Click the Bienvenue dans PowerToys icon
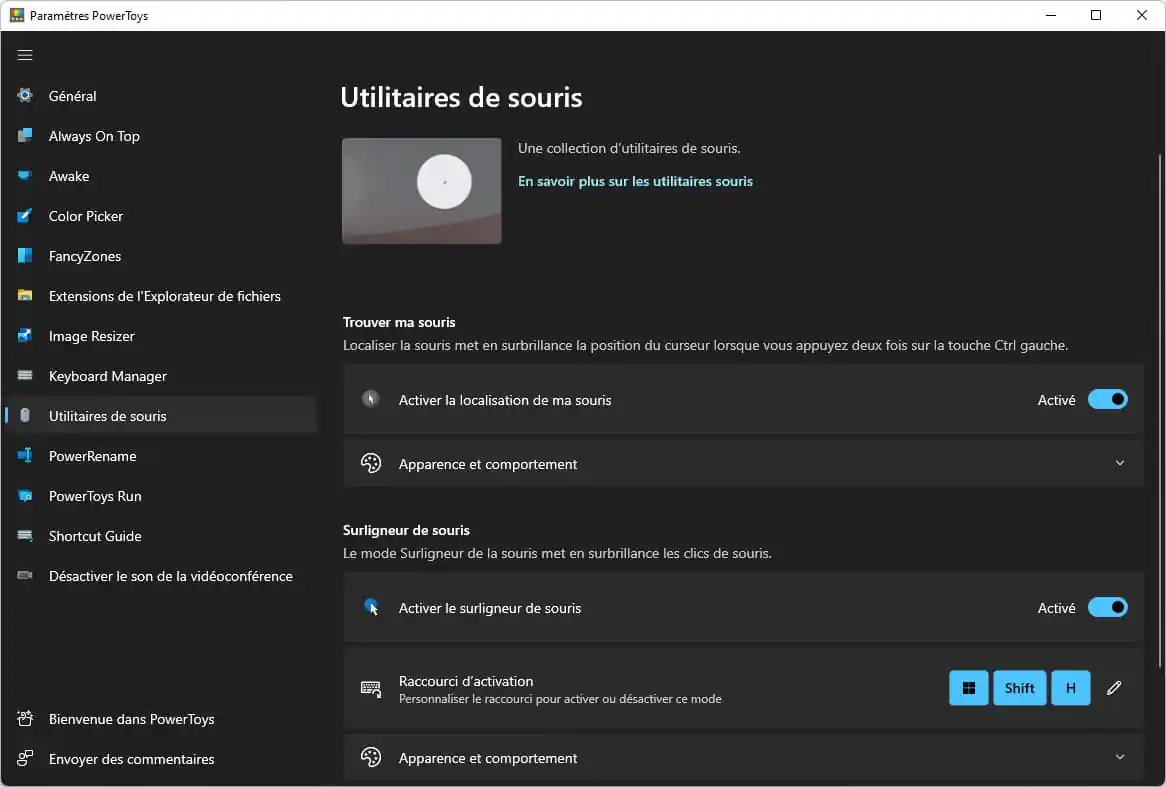1166x787 pixels. [x=25, y=719]
